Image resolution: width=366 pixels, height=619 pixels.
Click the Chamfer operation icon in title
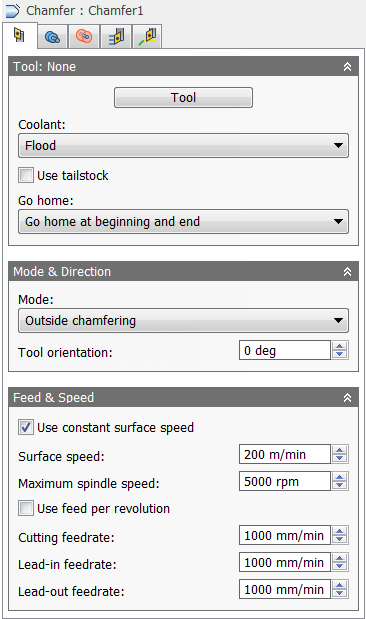tap(12, 11)
